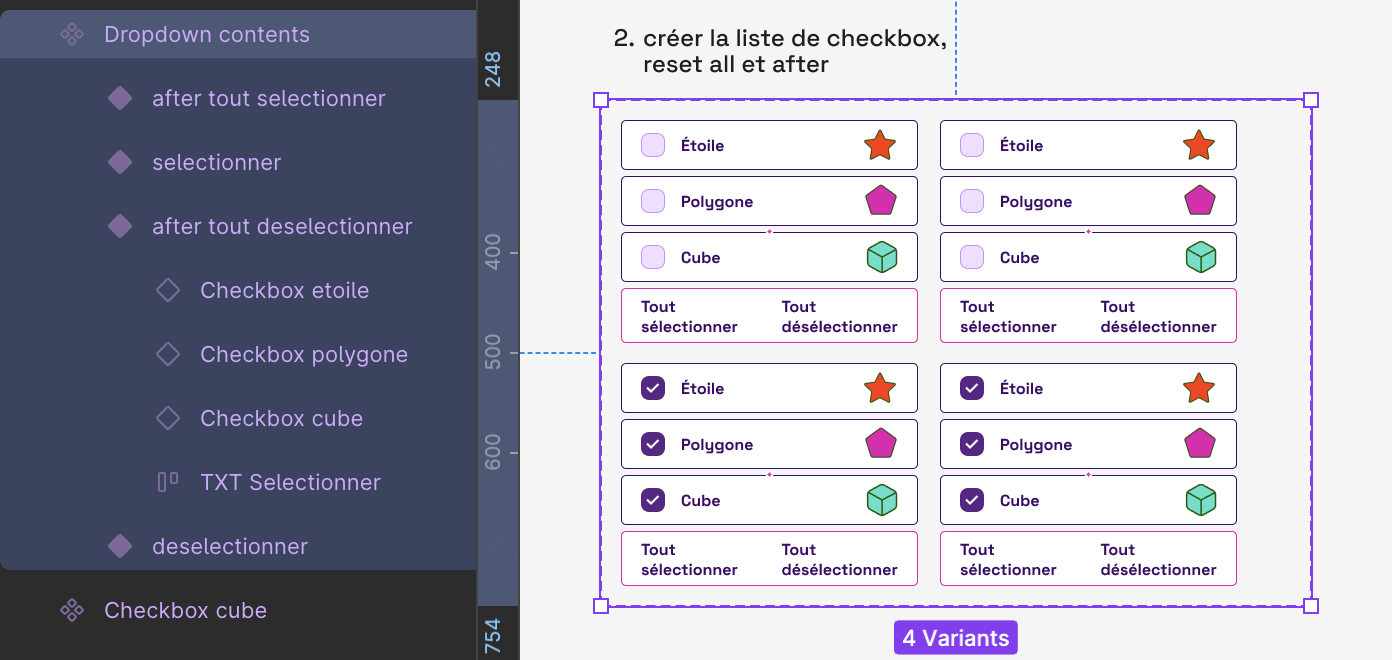Image resolution: width=1392 pixels, height=660 pixels.
Task: Click the variant icon beside 'after tout selectionner'
Action: pos(120,98)
